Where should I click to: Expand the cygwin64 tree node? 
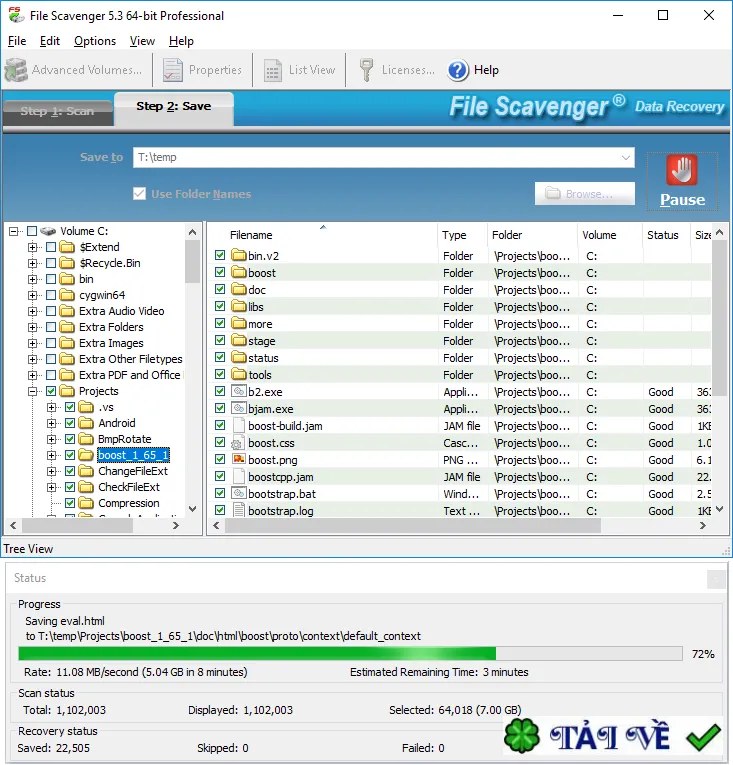[32, 295]
